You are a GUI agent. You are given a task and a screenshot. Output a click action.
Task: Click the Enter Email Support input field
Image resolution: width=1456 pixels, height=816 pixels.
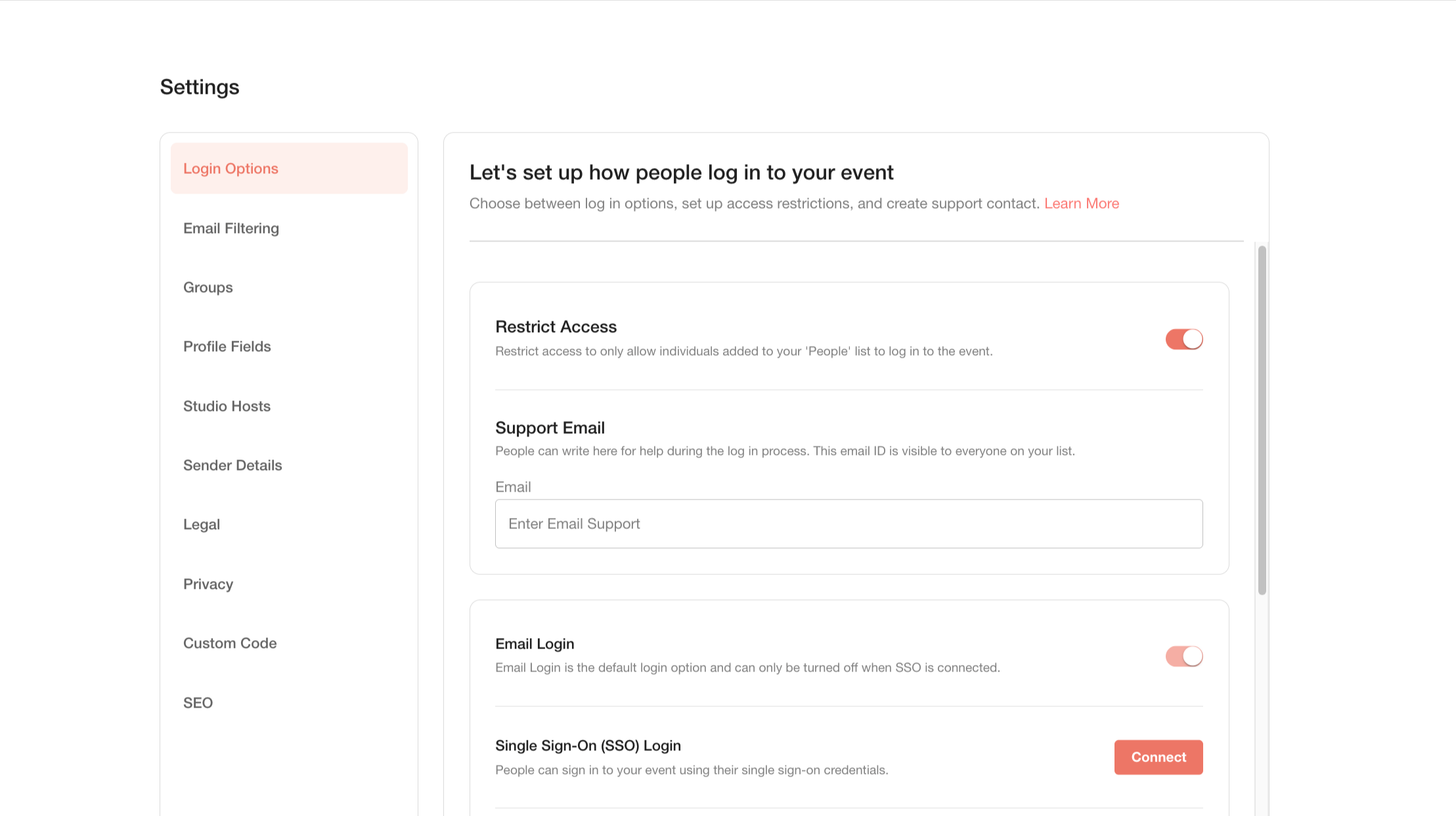(849, 523)
